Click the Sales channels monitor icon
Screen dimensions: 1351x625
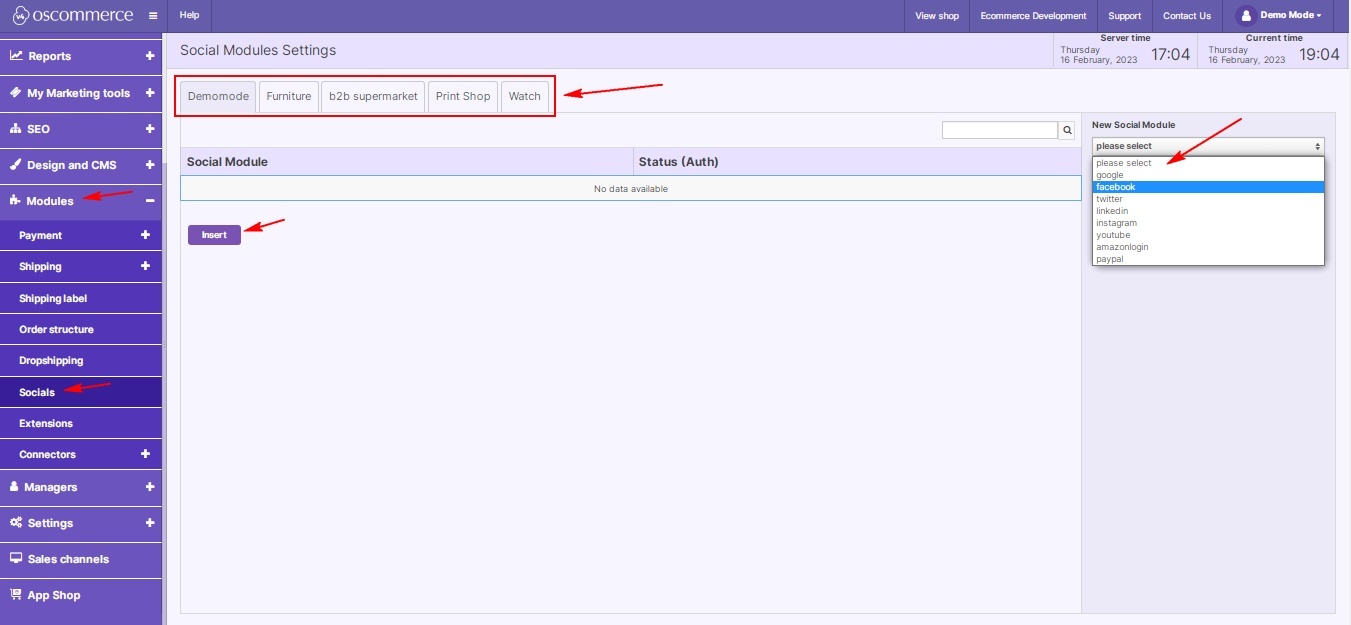(16, 559)
